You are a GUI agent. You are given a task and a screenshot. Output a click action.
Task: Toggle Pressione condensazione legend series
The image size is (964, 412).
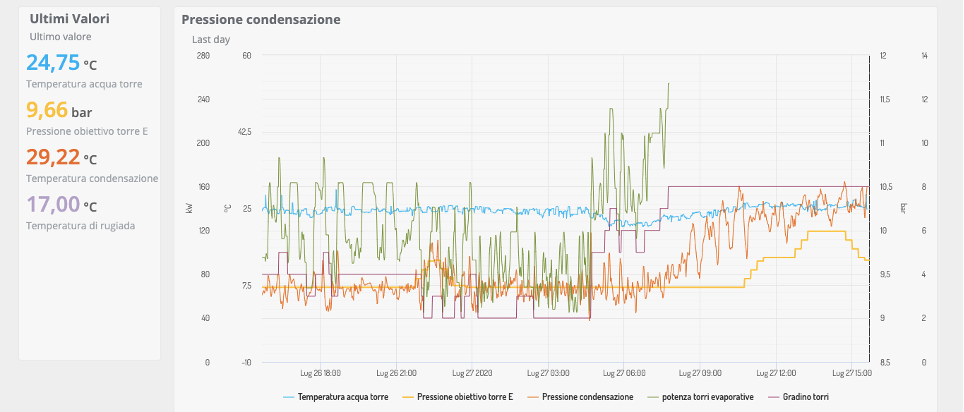pos(580,397)
